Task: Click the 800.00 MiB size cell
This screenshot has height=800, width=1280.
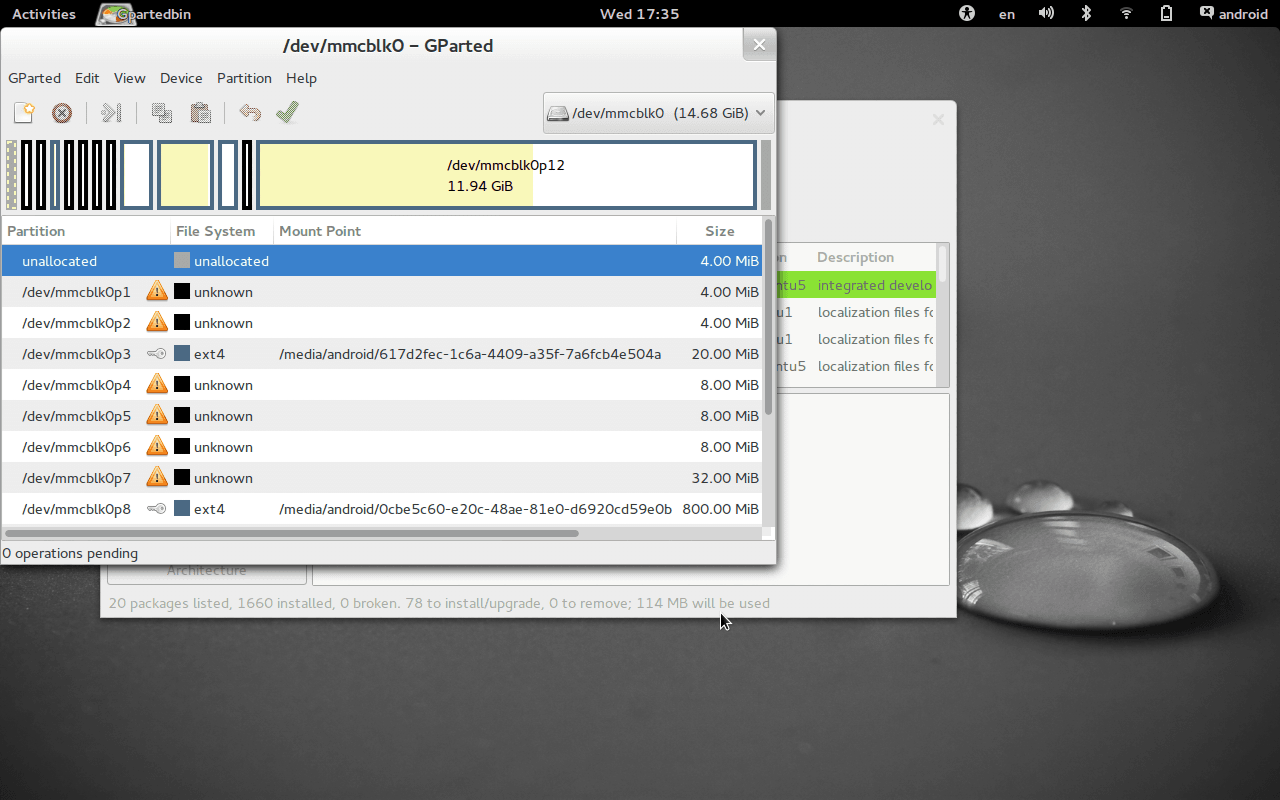Action: [x=720, y=509]
